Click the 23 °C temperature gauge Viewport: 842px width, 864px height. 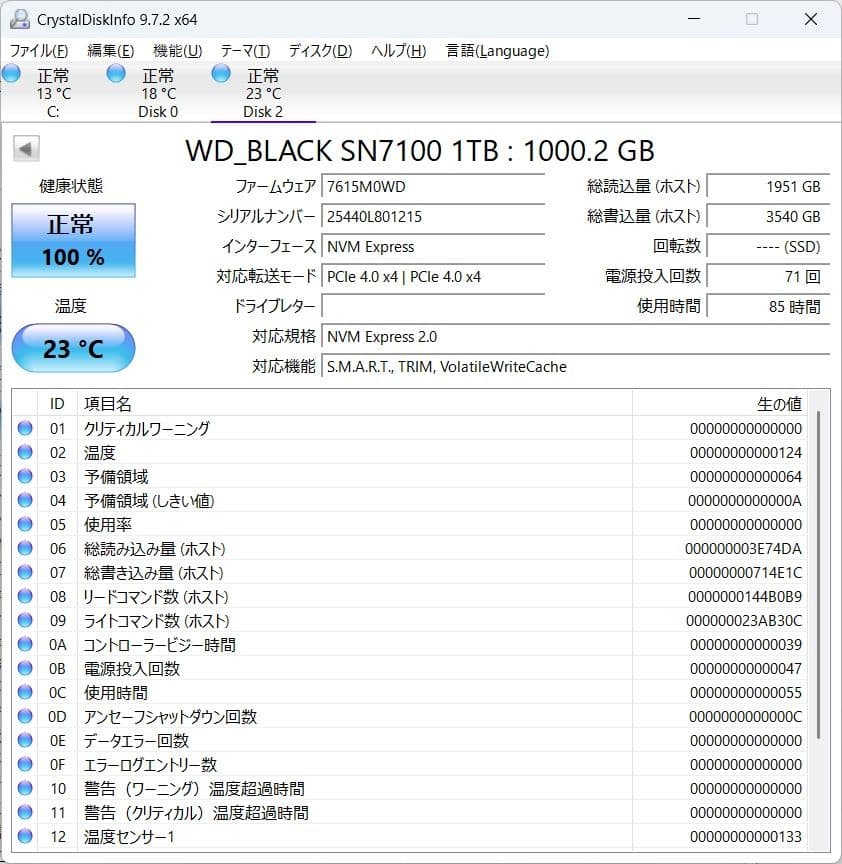coord(72,348)
